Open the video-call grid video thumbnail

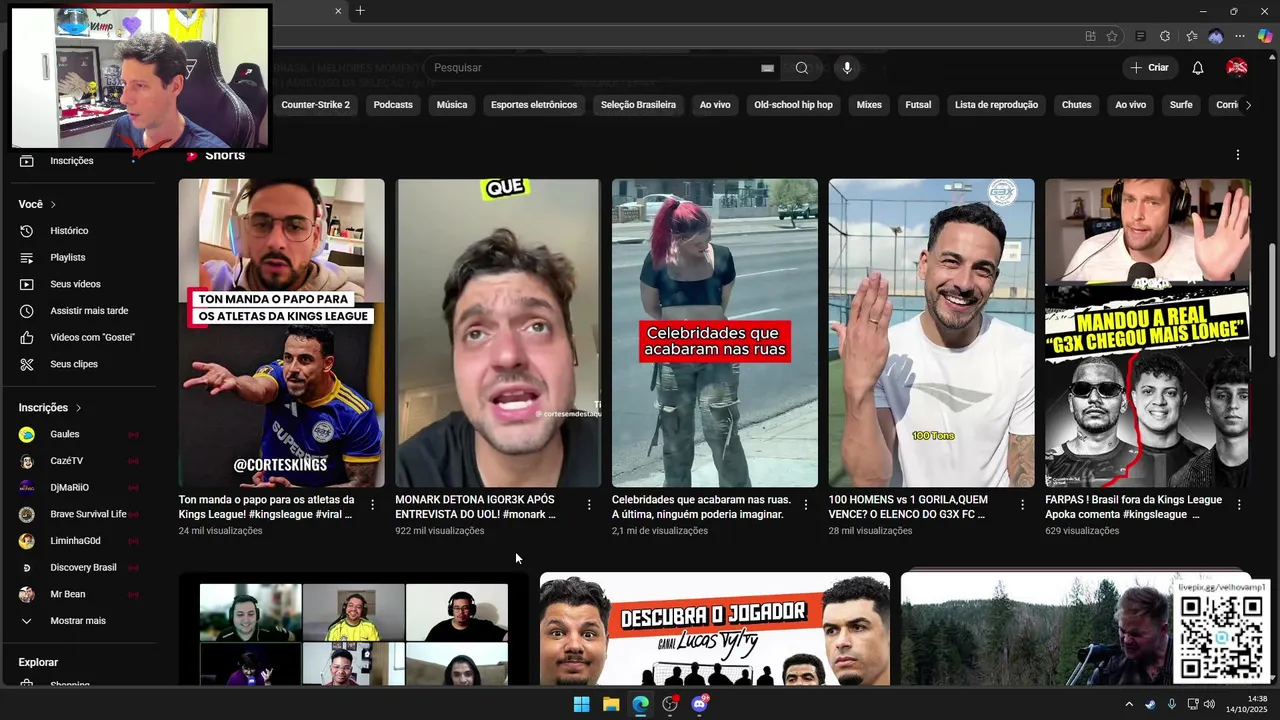pos(353,629)
